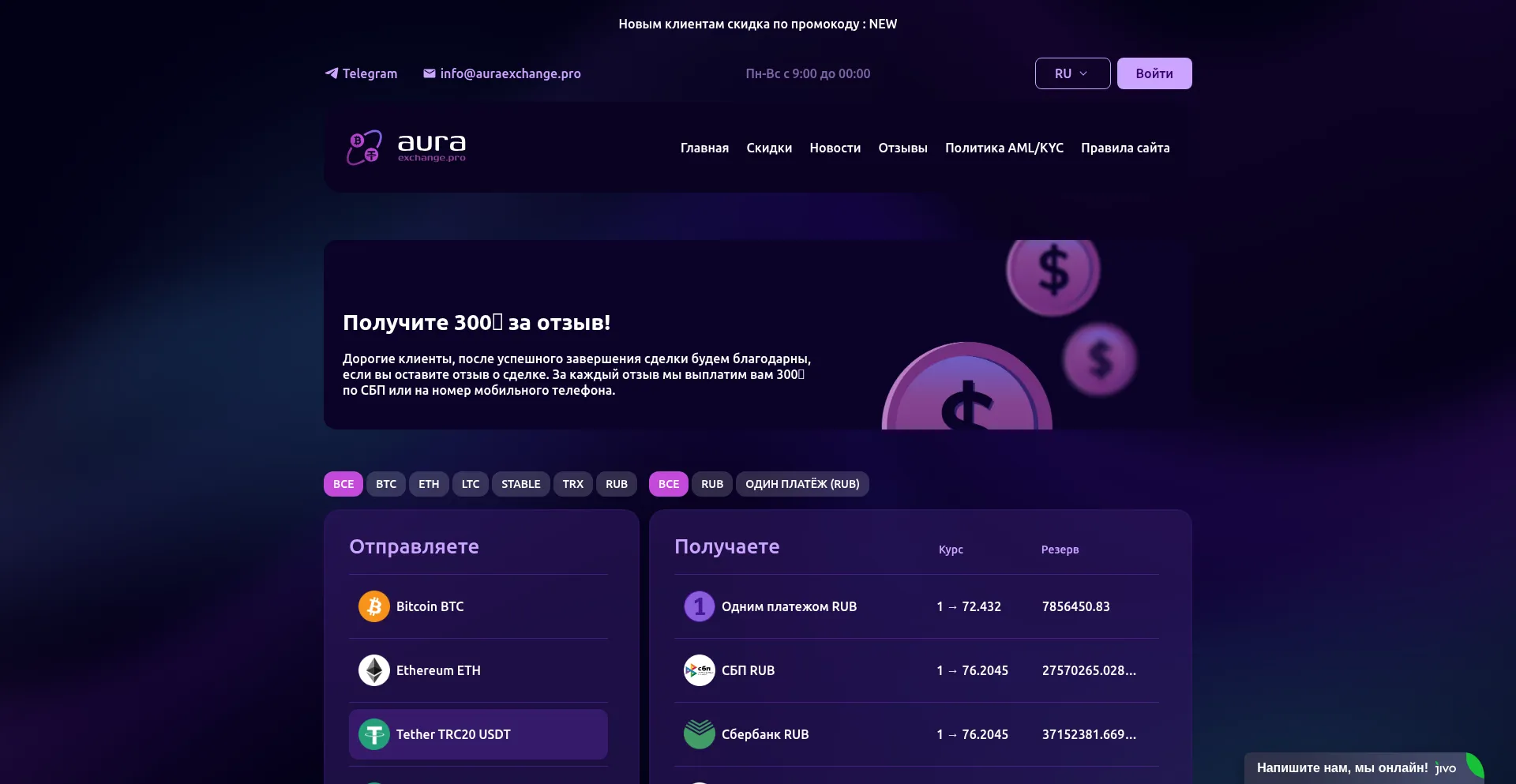The image size is (1516, 784).
Task: Click the Резерв column header
Action: coord(1060,550)
